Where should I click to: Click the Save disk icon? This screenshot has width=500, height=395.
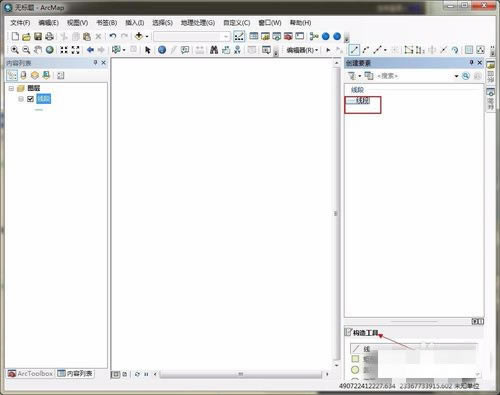(38, 36)
